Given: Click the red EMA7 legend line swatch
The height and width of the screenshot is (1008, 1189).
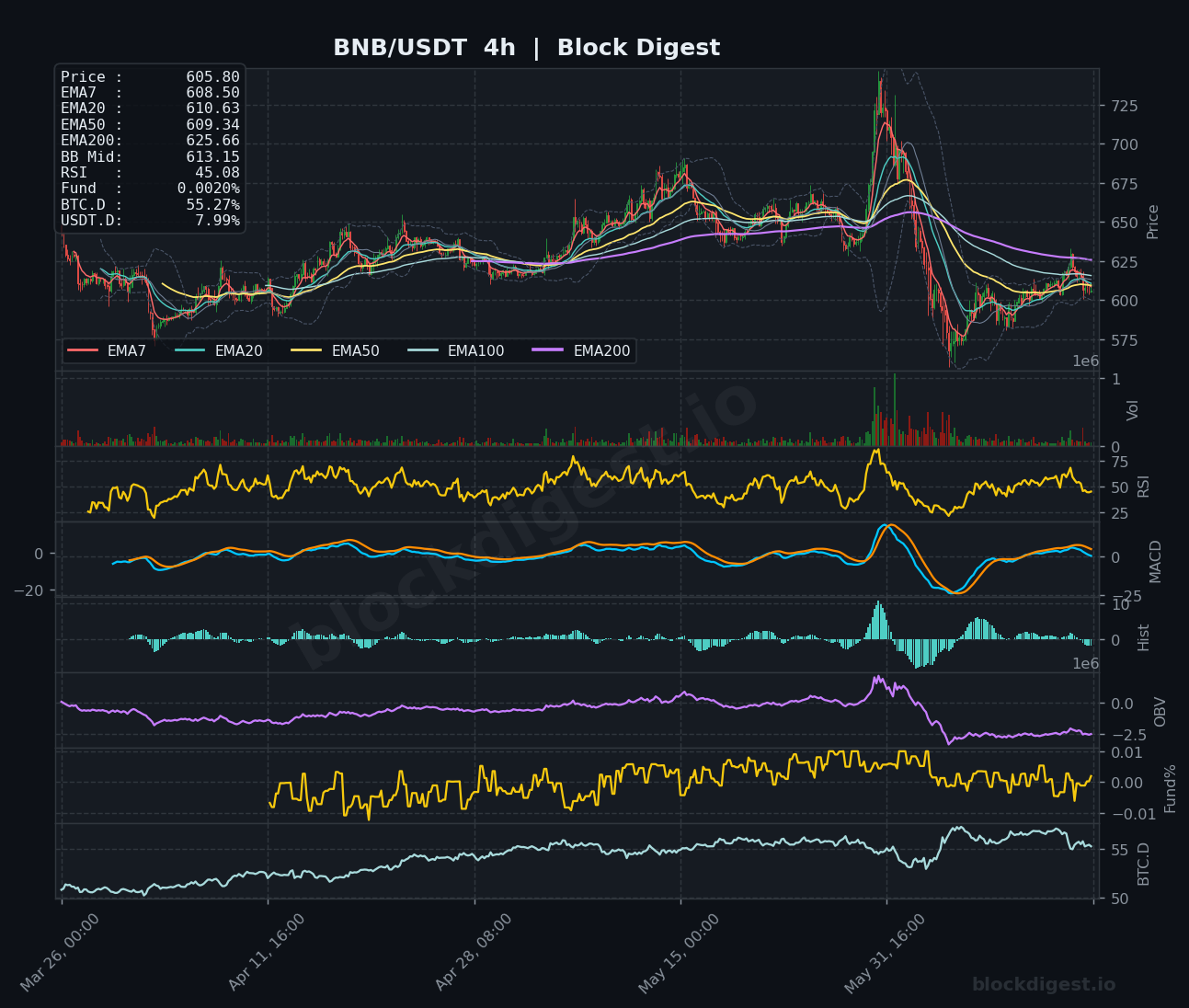Looking at the screenshot, I should coord(83,350).
